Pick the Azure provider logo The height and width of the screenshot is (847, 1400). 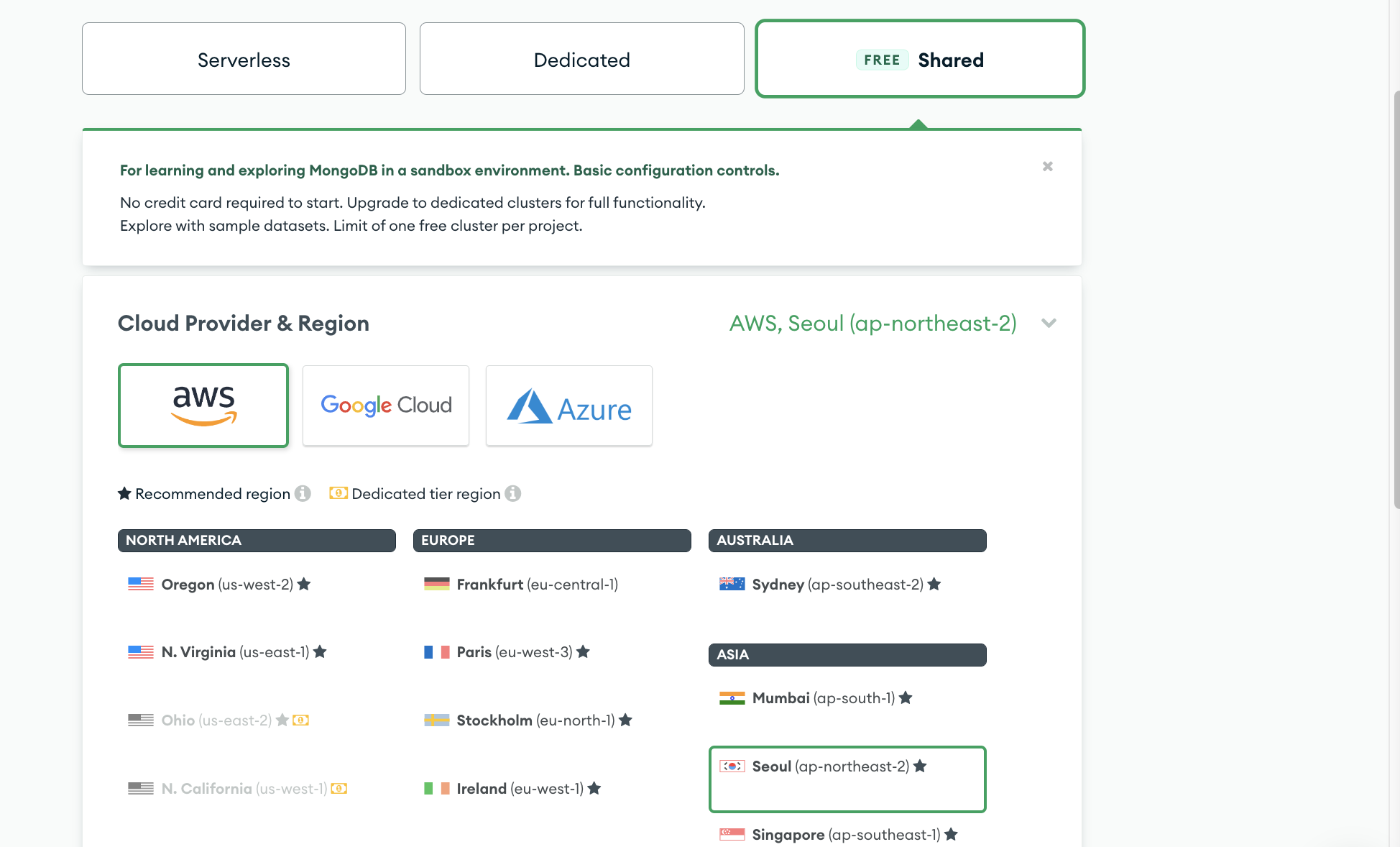(569, 406)
